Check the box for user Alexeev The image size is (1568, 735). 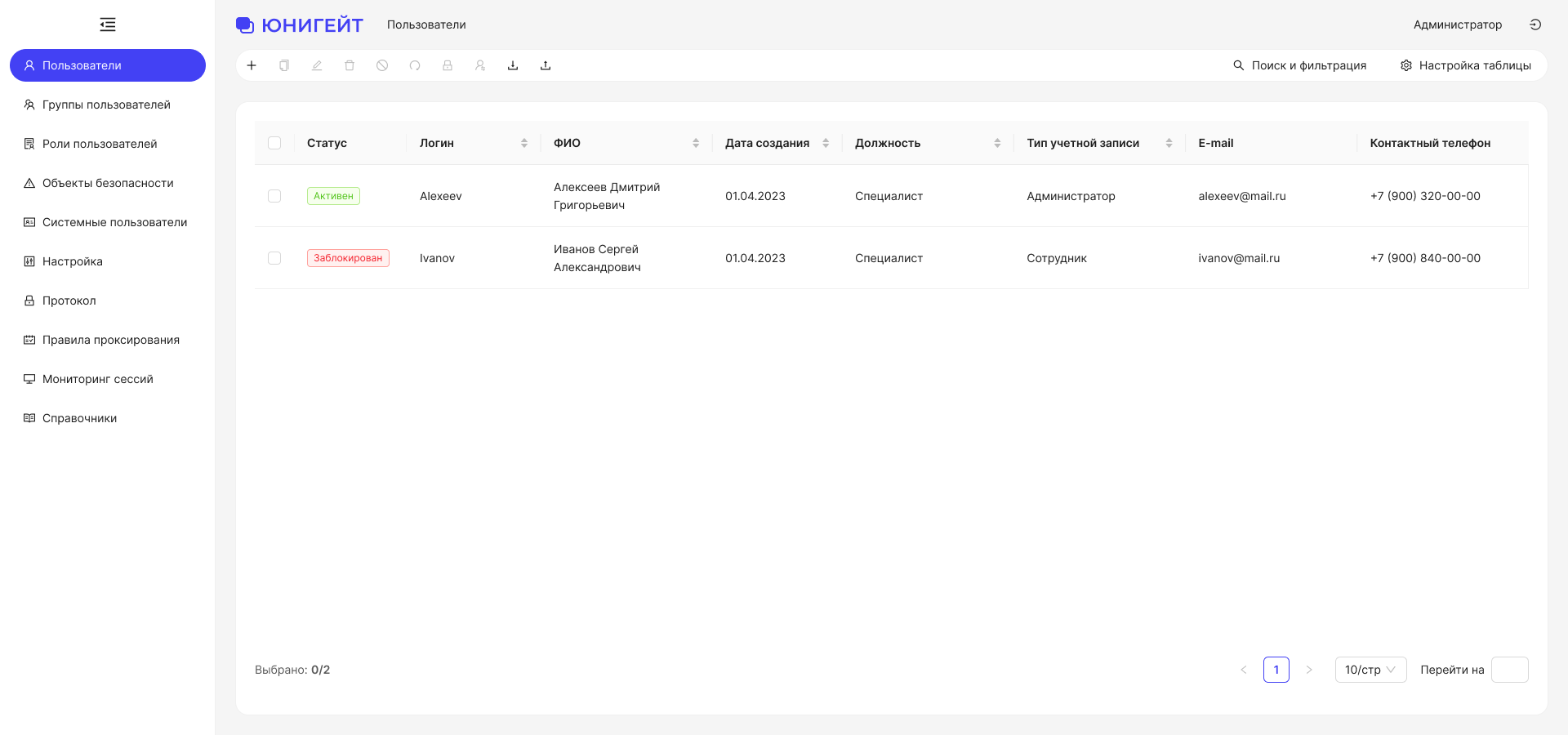tap(274, 196)
